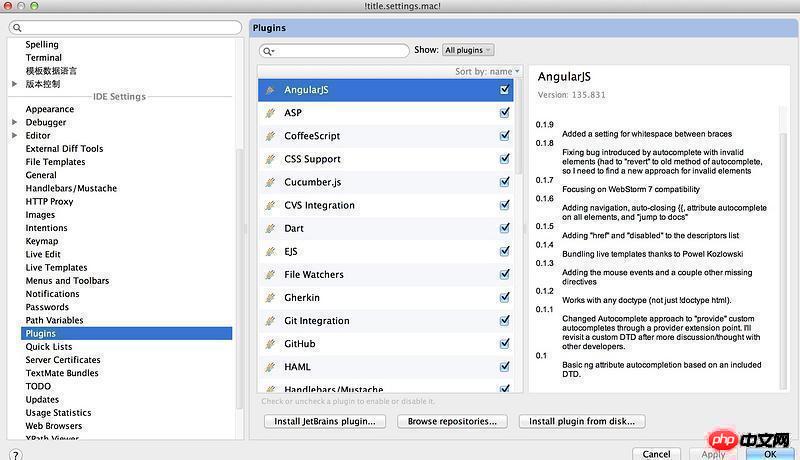Click the File Watchers plugin icon

[270, 275]
